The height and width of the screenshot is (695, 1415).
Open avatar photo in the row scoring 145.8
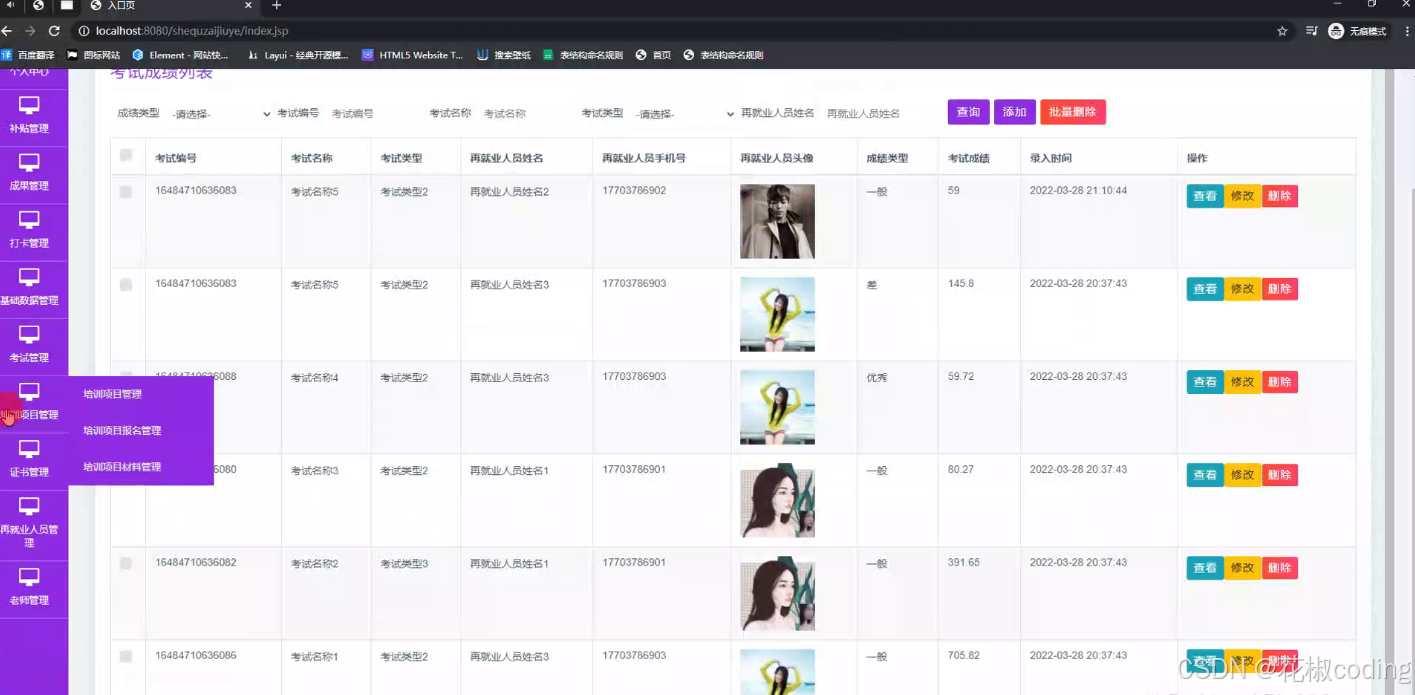pos(777,314)
